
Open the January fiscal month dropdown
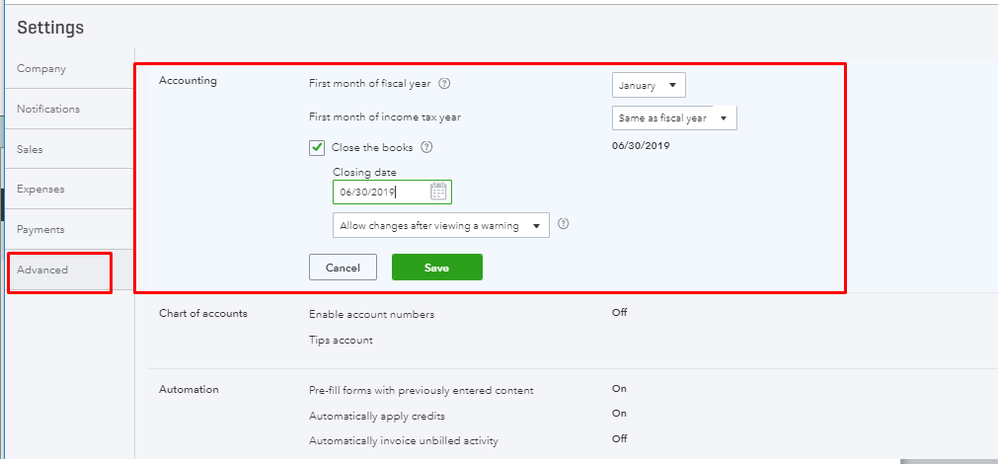[649, 86]
